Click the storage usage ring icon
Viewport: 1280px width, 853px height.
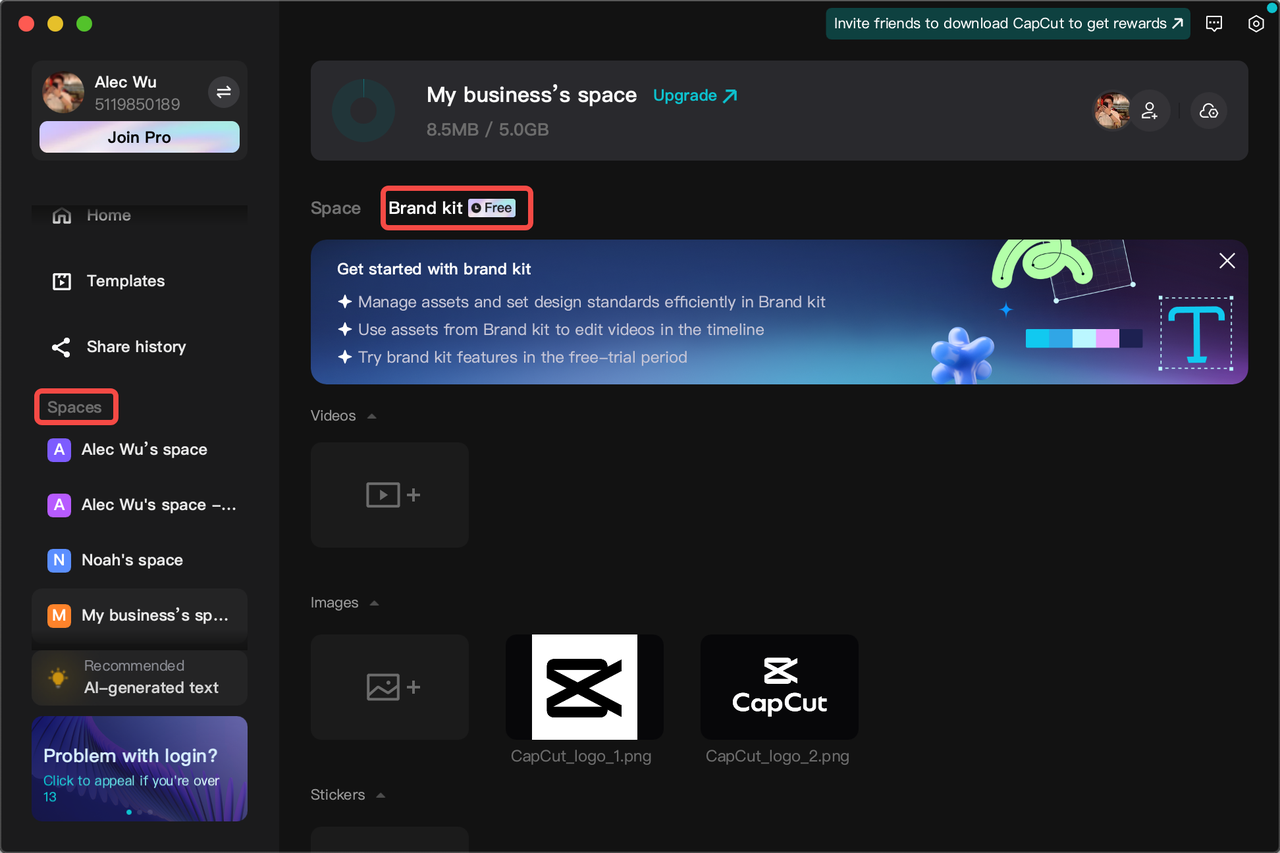tap(362, 110)
